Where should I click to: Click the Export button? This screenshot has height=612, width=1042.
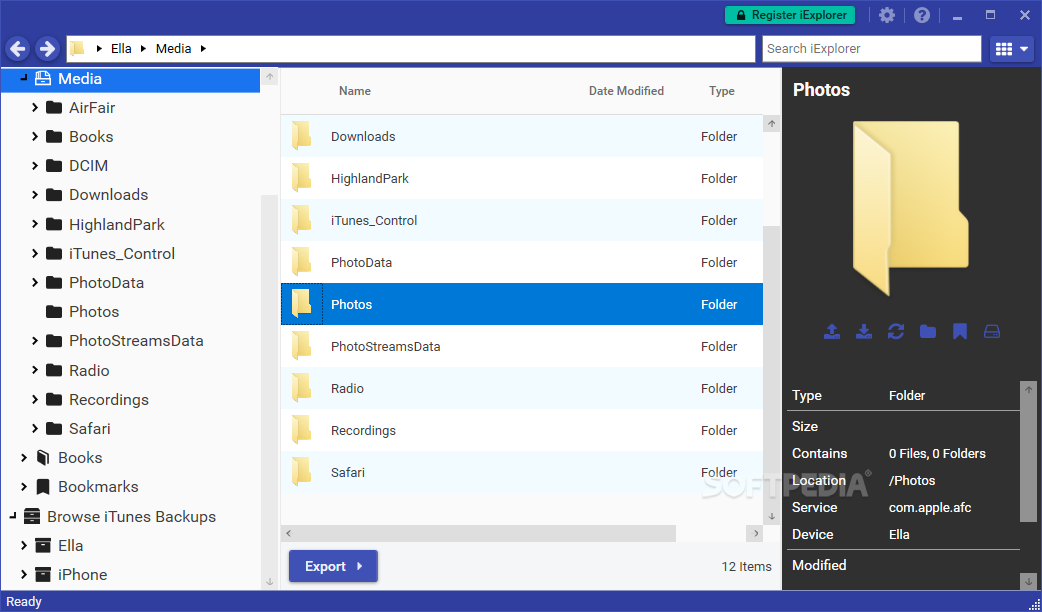click(x=333, y=566)
